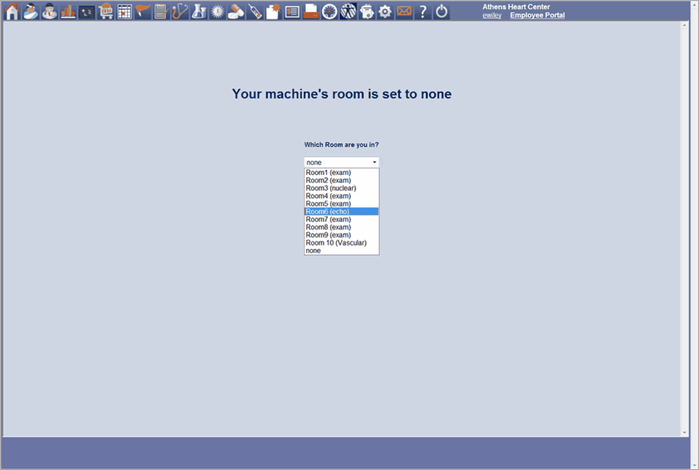699x470 pixels.
Task: Click the ewiley username link
Action: [x=492, y=16]
